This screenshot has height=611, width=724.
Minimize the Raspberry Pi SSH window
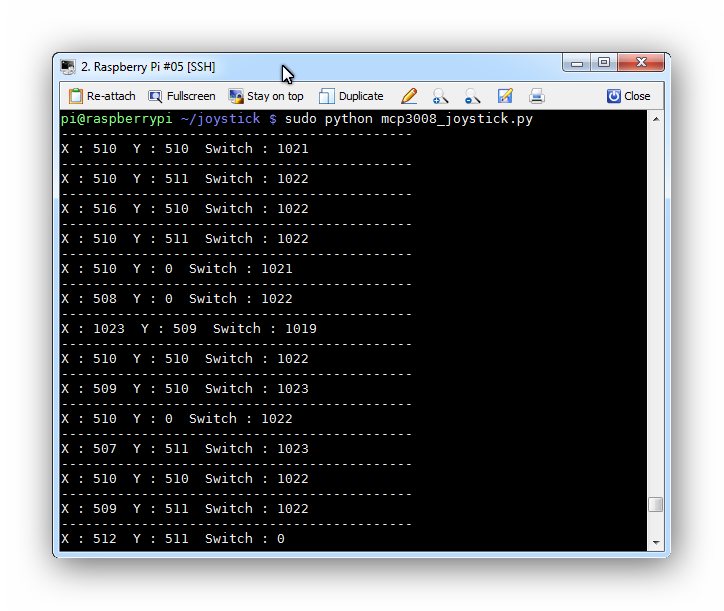pos(577,63)
